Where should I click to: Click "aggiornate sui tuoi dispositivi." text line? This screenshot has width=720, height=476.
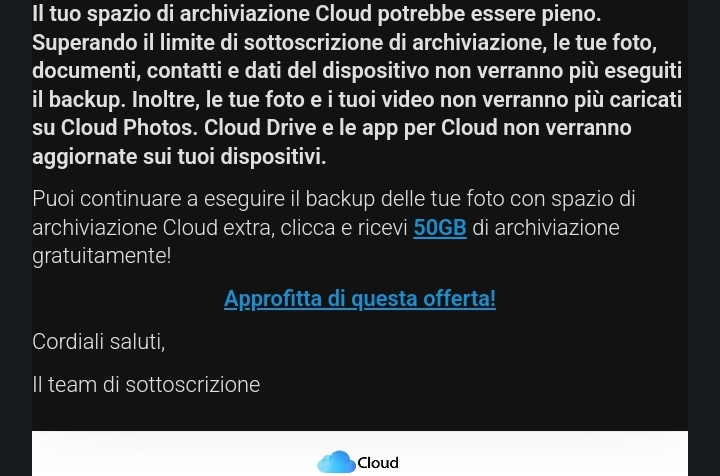pyautogui.click(x=179, y=157)
